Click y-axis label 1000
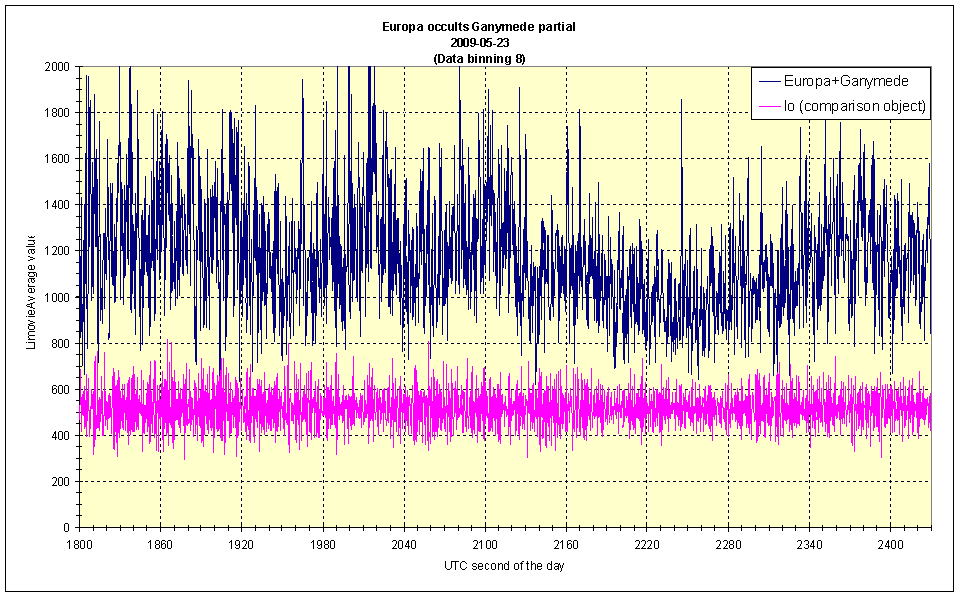 tap(57, 297)
